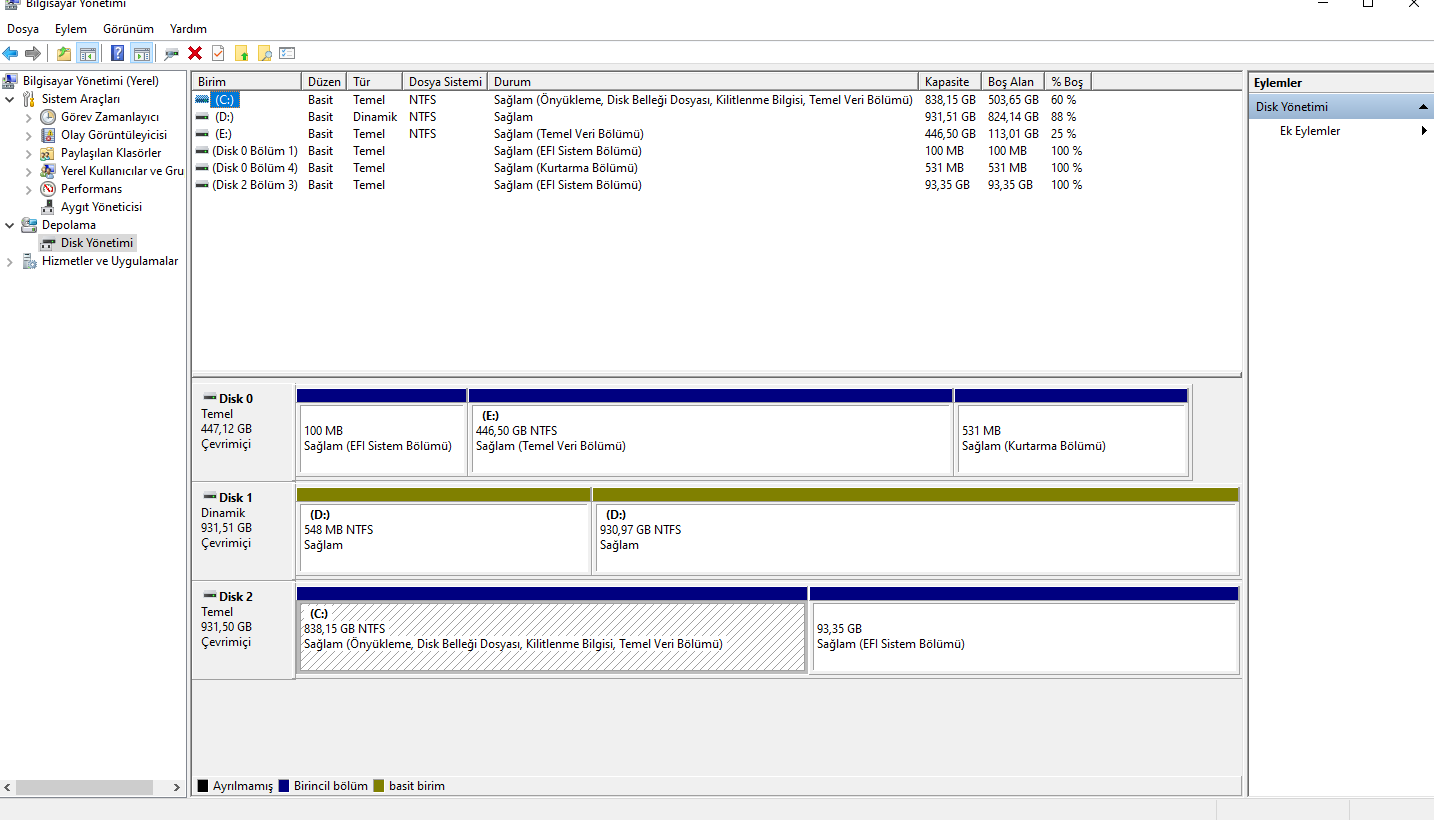Click the up-one-level folder toolbar icon
Screen dimensions: 1434x820
(64, 54)
